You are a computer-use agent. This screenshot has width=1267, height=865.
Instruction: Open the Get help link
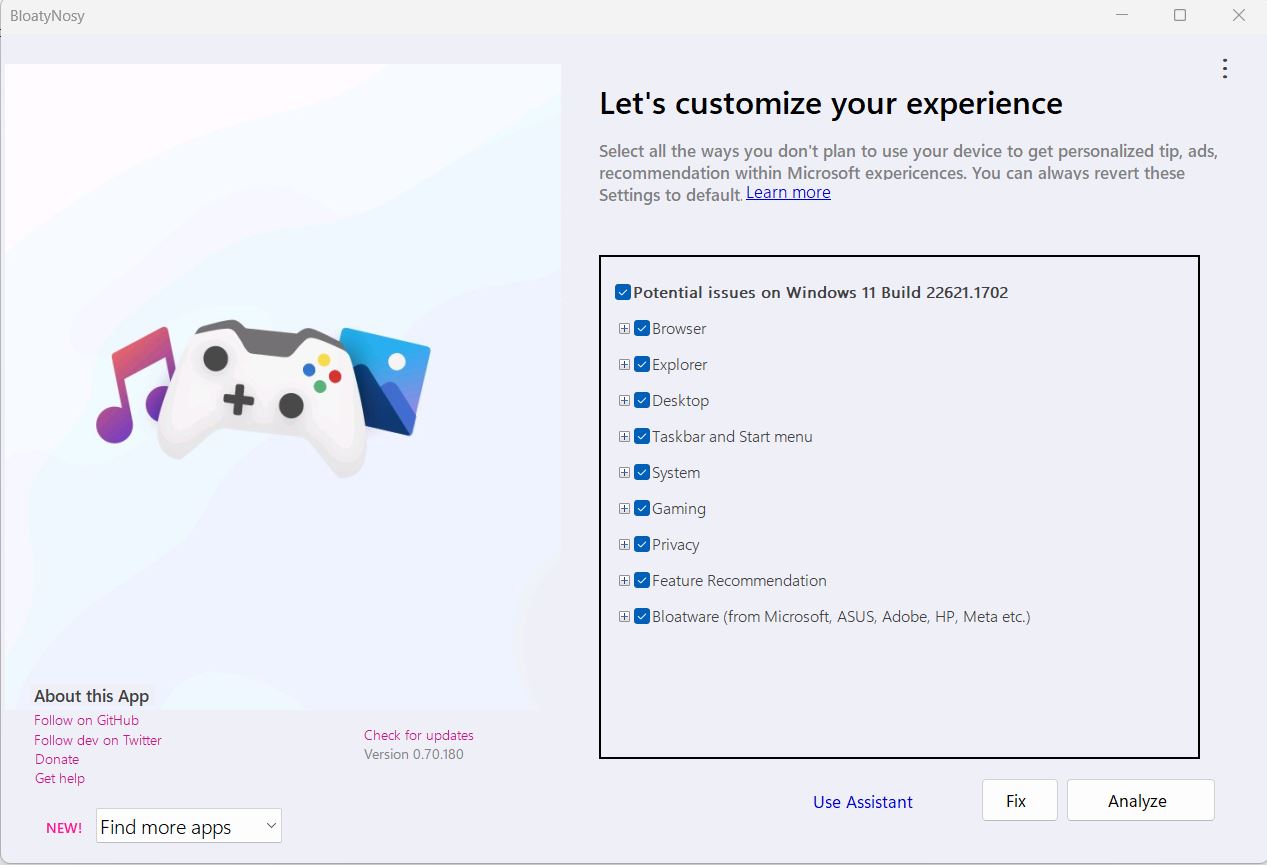coord(60,778)
